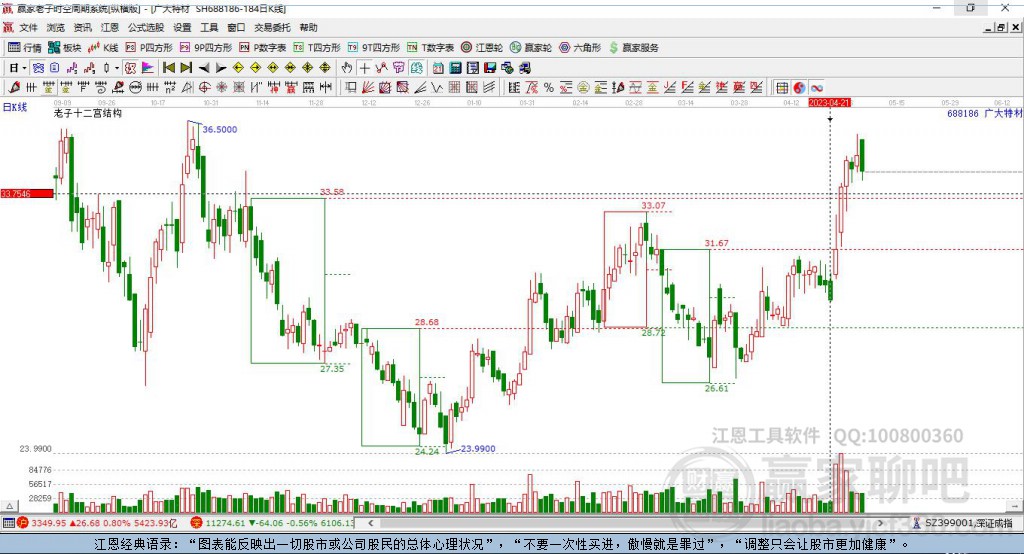
Task: Open the 六角形 hexagon tool
Action: click(580, 48)
